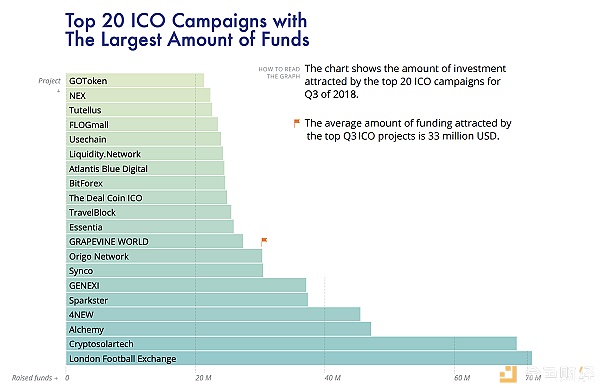Click the orange flag marker beside GRAPEVINE WORLD
The width and height of the screenshot is (600, 388).
pyautogui.click(x=264, y=241)
